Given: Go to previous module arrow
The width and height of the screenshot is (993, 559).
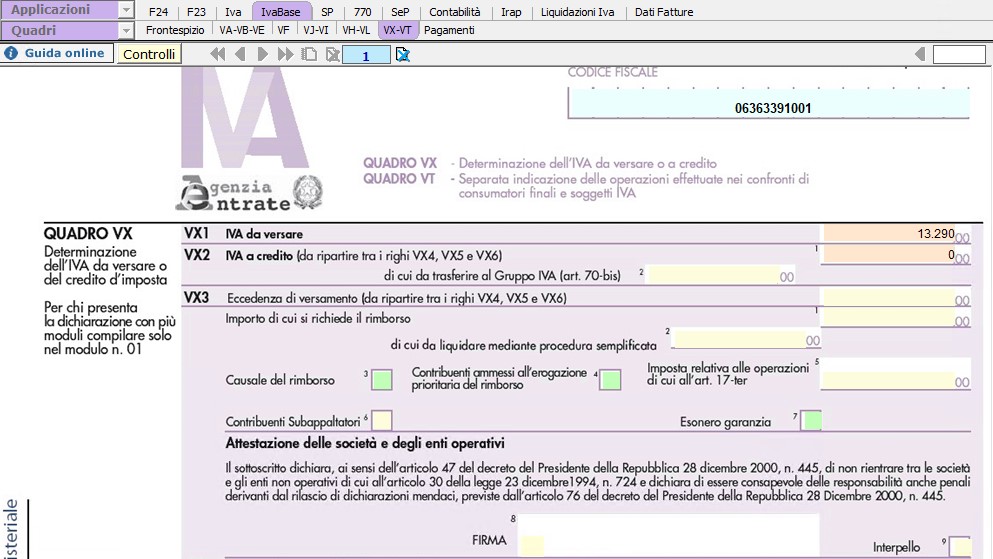Looking at the screenshot, I should pos(240,54).
